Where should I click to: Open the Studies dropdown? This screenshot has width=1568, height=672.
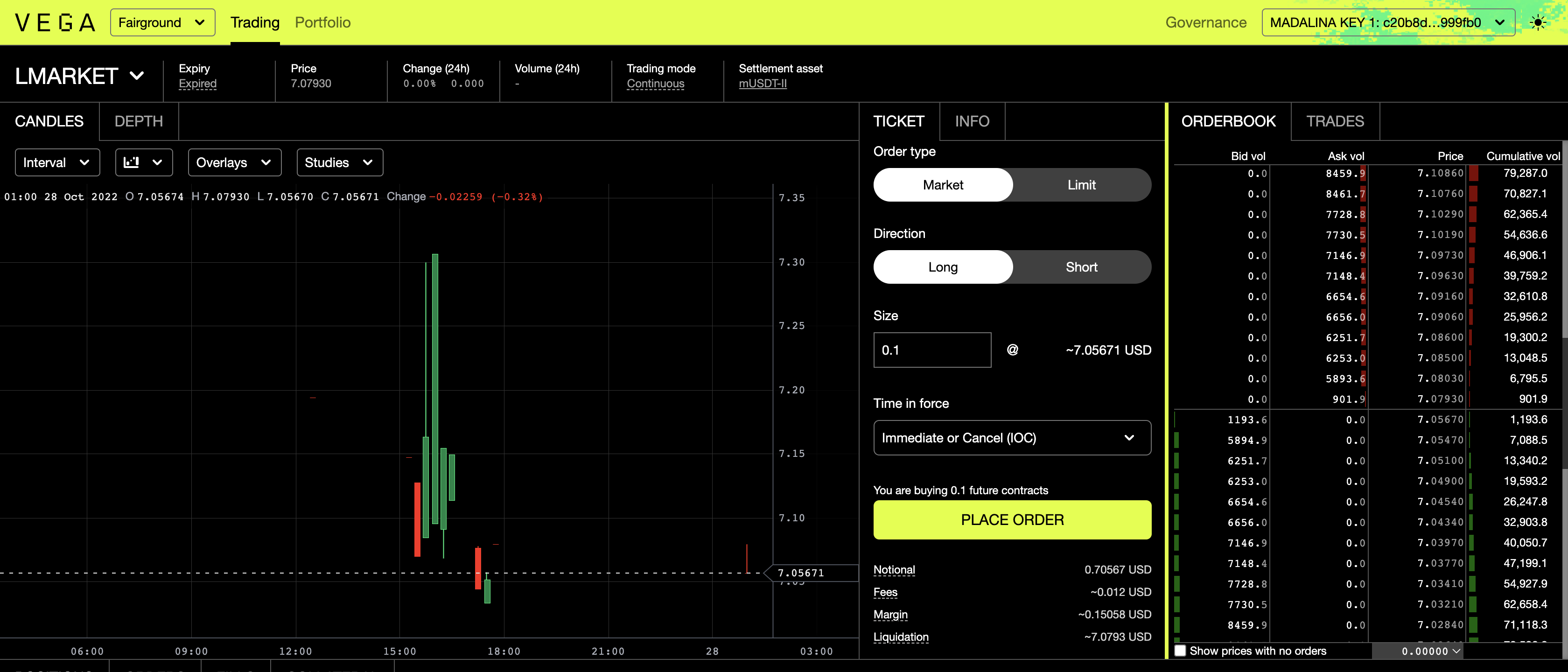pyautogui.click(x=339, y=162)
